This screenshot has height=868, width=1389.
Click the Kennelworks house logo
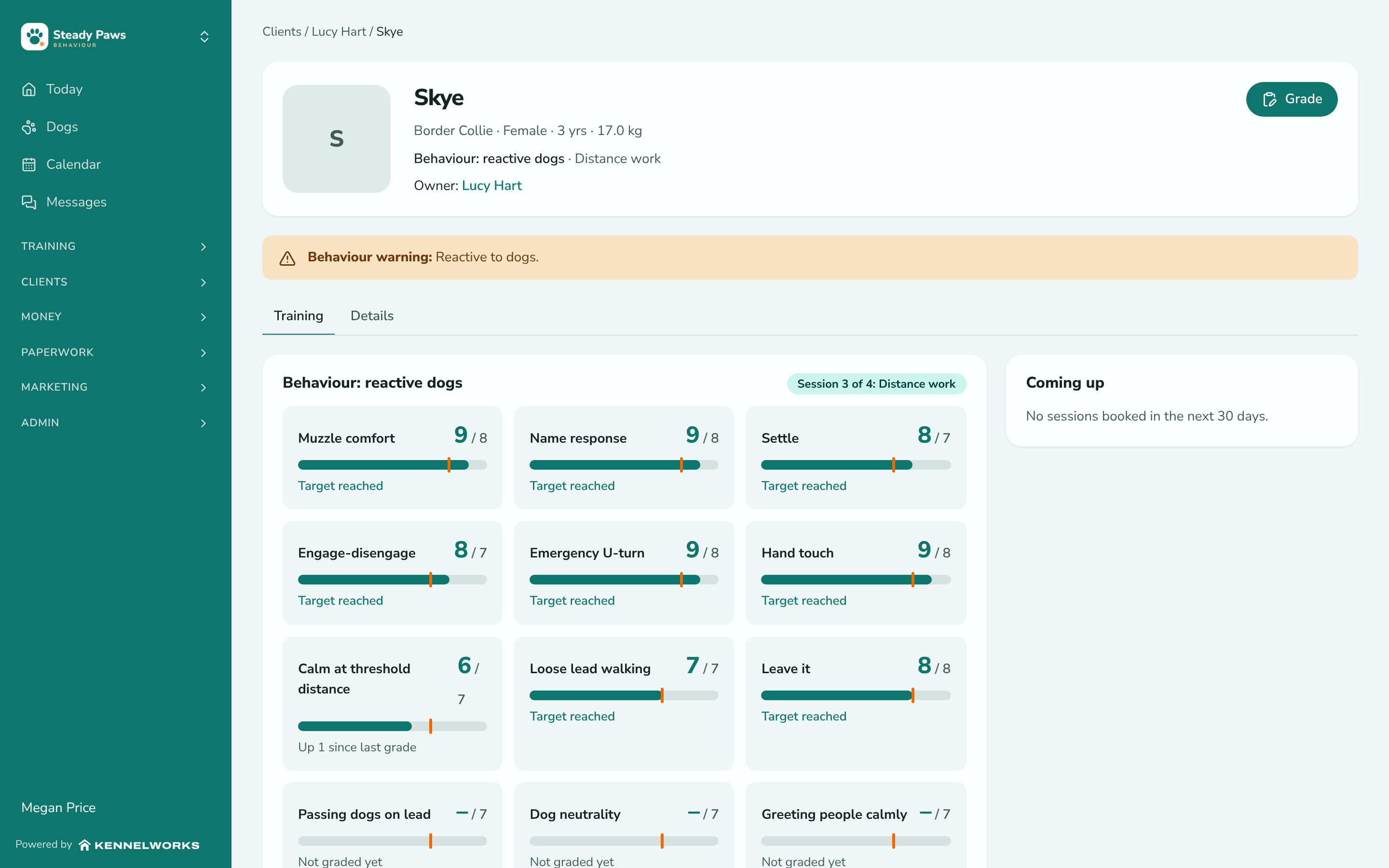(84, 845)
